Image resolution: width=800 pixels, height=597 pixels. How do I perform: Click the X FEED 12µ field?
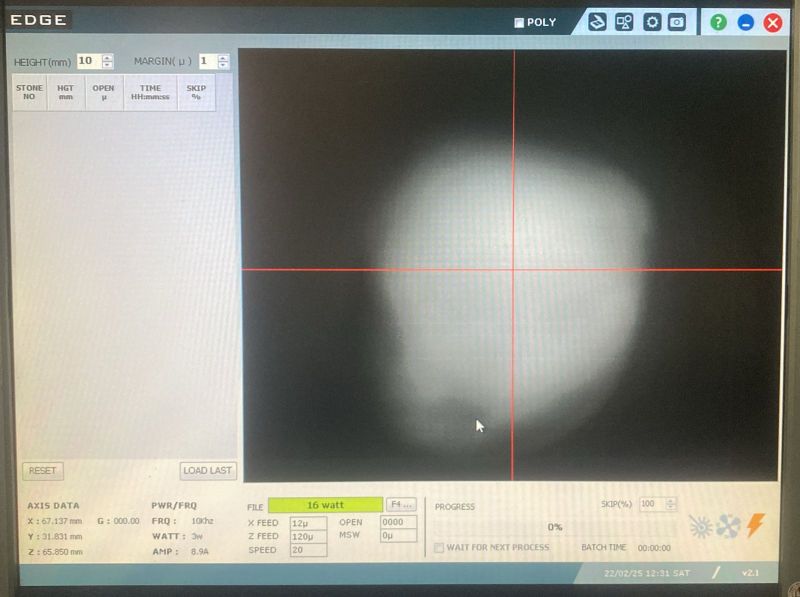(x=308, y=523)
